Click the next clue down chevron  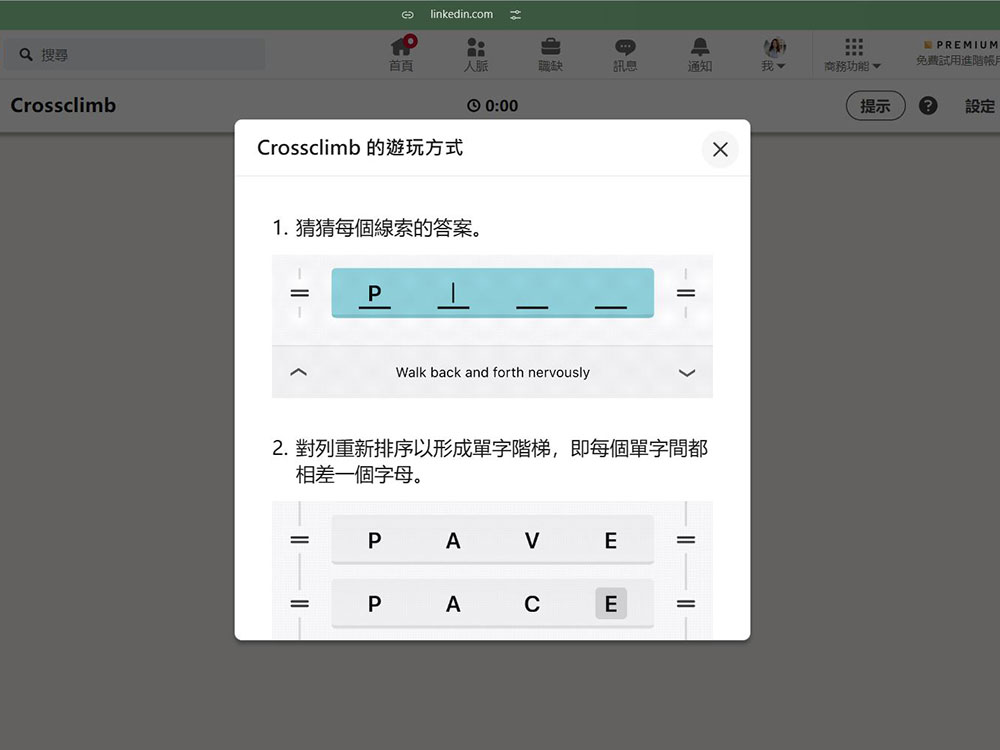(686, 372)
